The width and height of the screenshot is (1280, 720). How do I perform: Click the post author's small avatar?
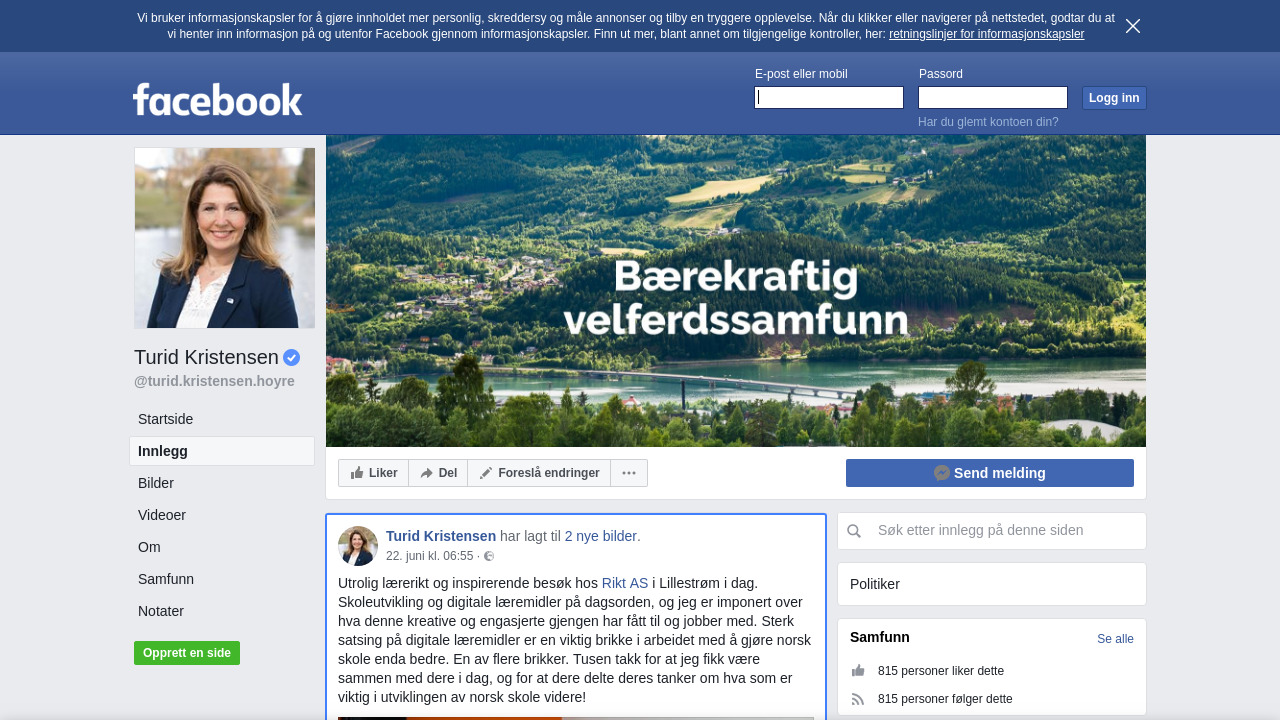[358, 546]
